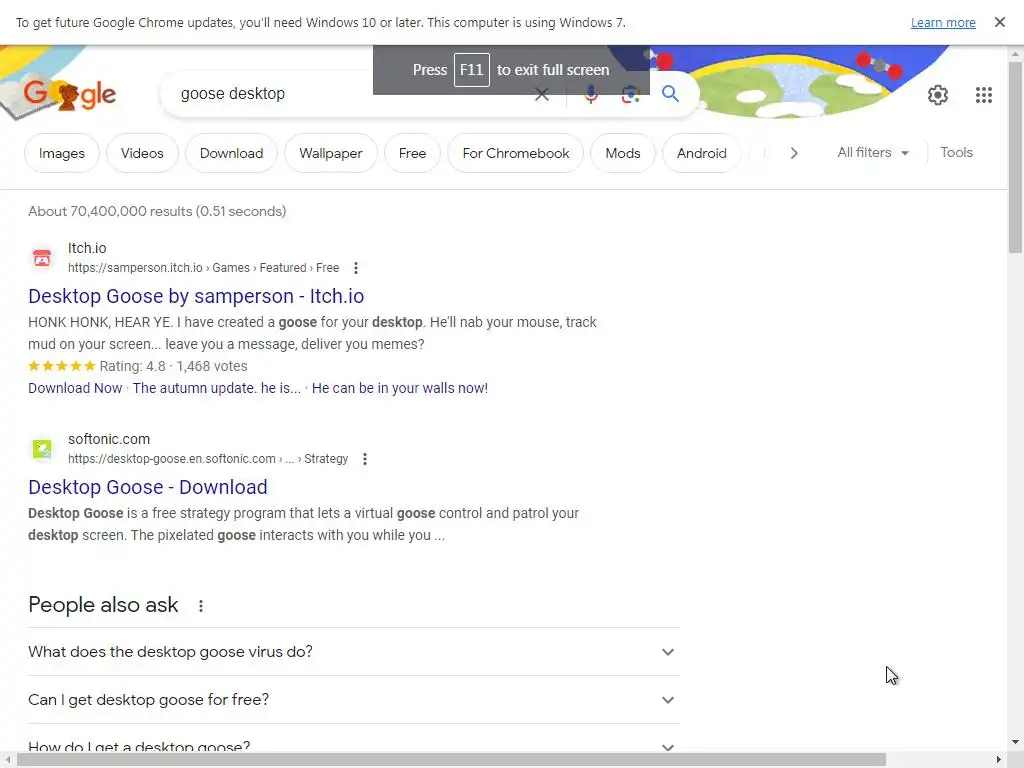
Task: Open the Tools button
Action: [956, 153]
